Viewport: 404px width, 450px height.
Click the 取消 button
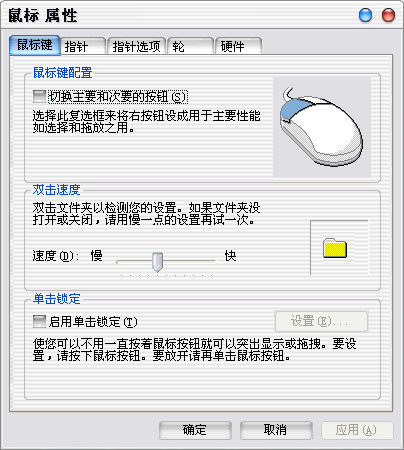point(276,430)
